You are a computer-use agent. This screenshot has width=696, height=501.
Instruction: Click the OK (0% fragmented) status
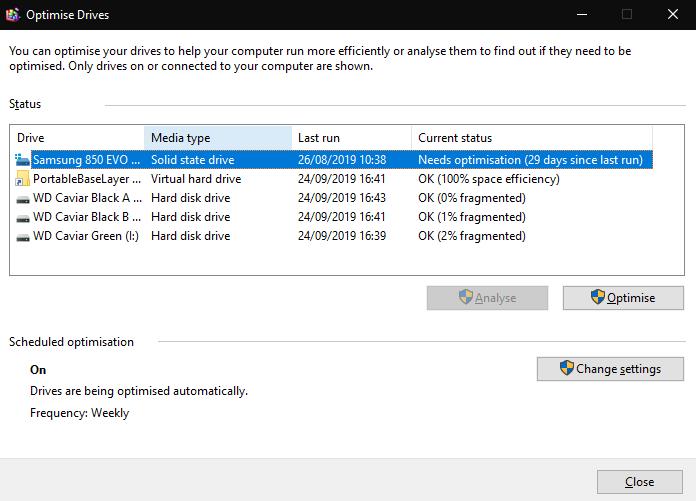tap(472, 198)
